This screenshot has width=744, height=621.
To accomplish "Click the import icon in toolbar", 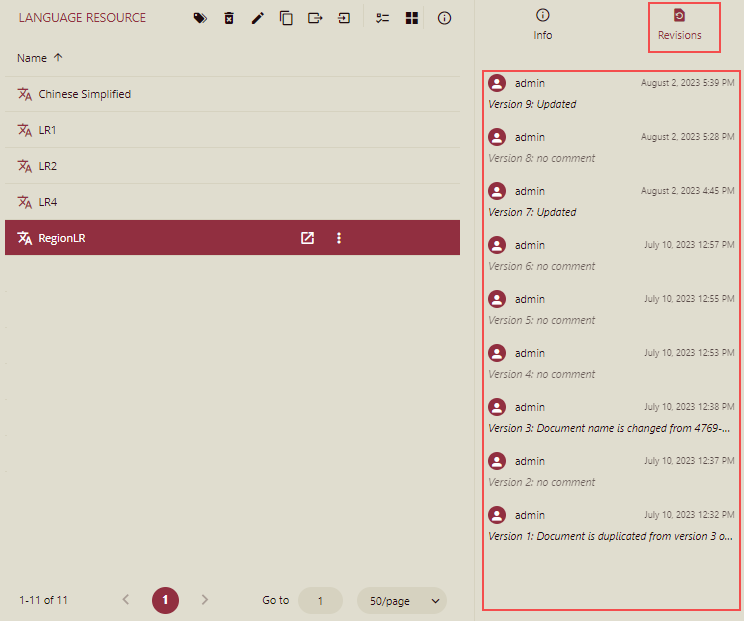I will pyautogui.click(x=344, y=18).
